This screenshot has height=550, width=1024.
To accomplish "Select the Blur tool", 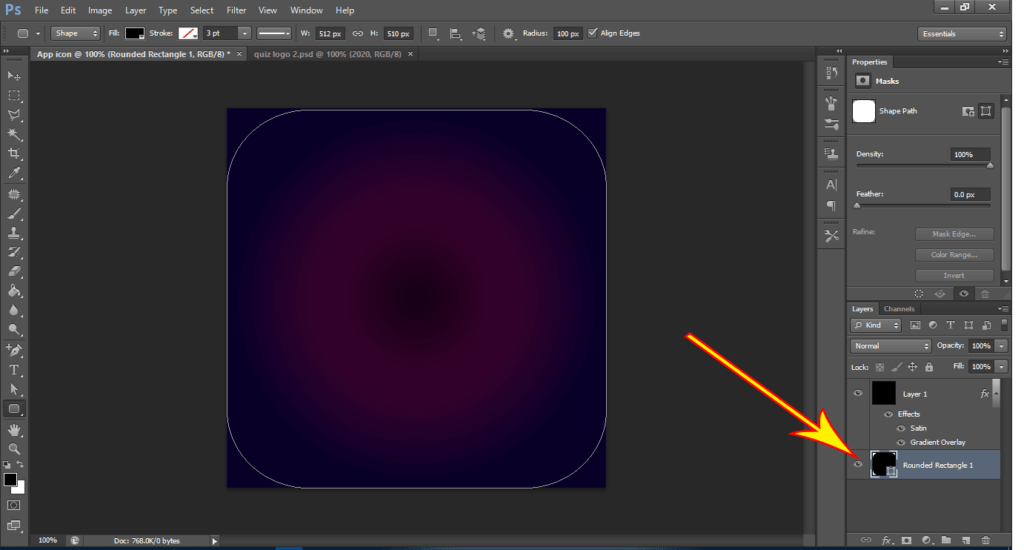I will coord(14,311).
